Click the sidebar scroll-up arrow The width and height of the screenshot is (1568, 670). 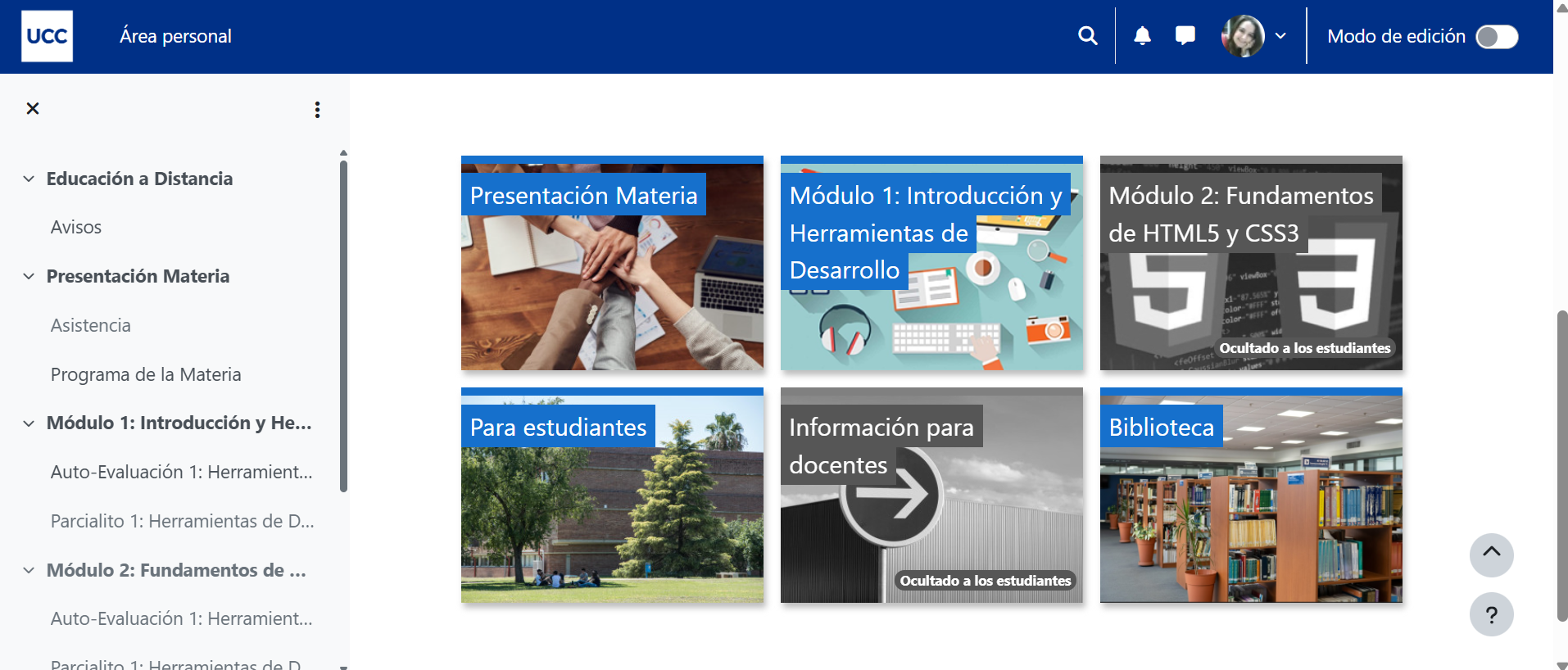[343, 153]
